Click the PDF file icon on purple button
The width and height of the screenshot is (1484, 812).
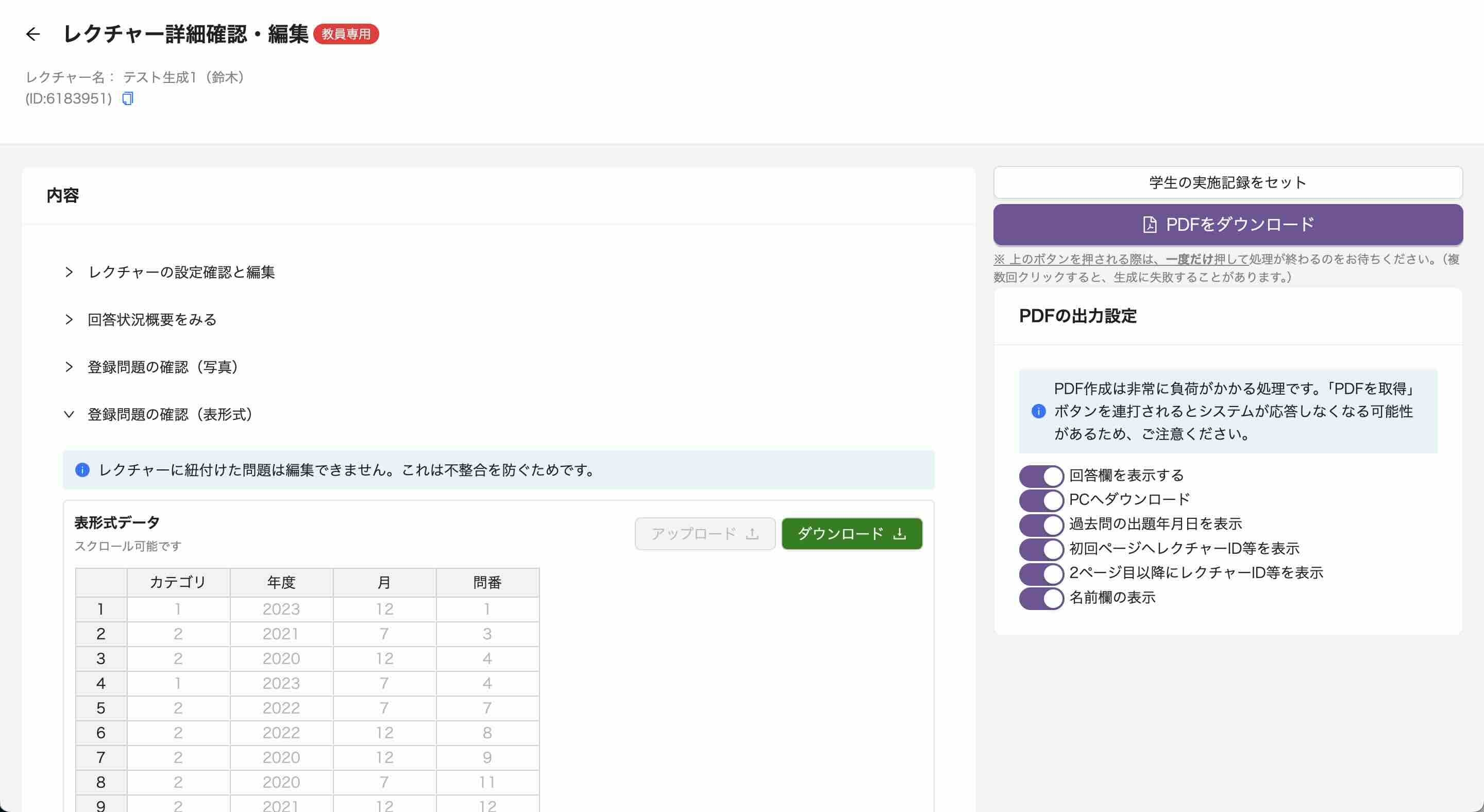1149,225
